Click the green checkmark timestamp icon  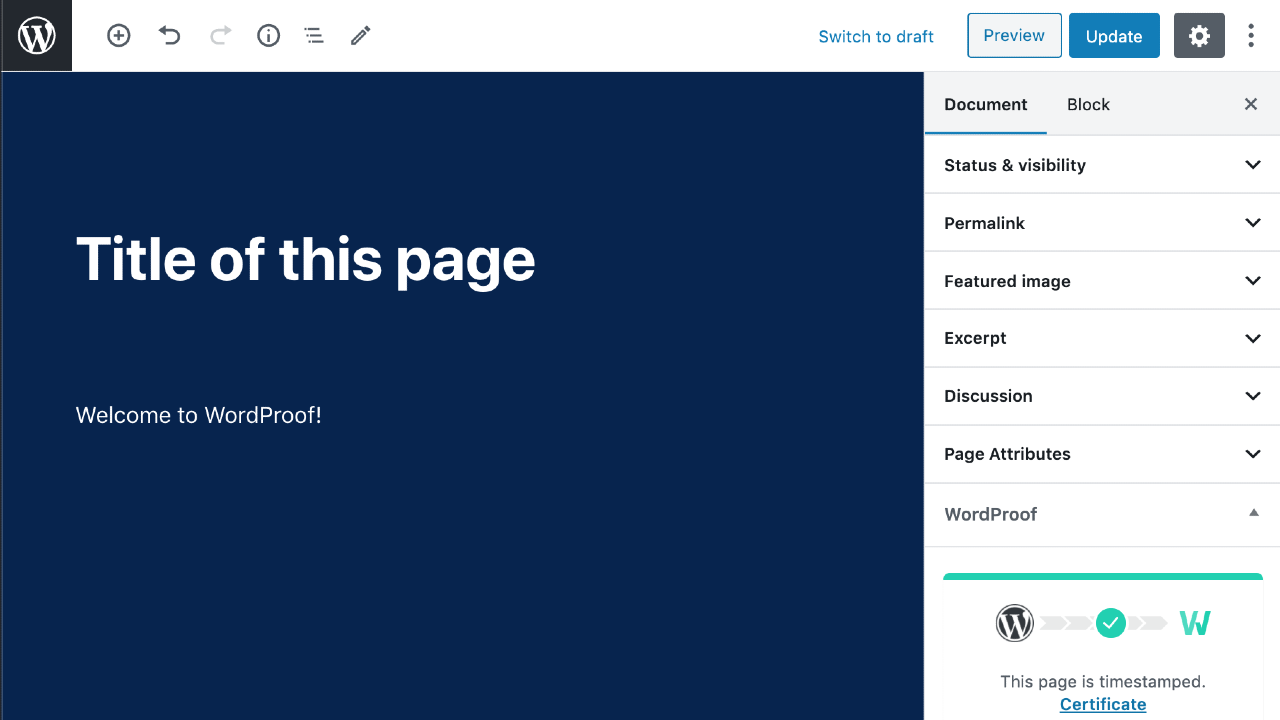[1111, 623]
